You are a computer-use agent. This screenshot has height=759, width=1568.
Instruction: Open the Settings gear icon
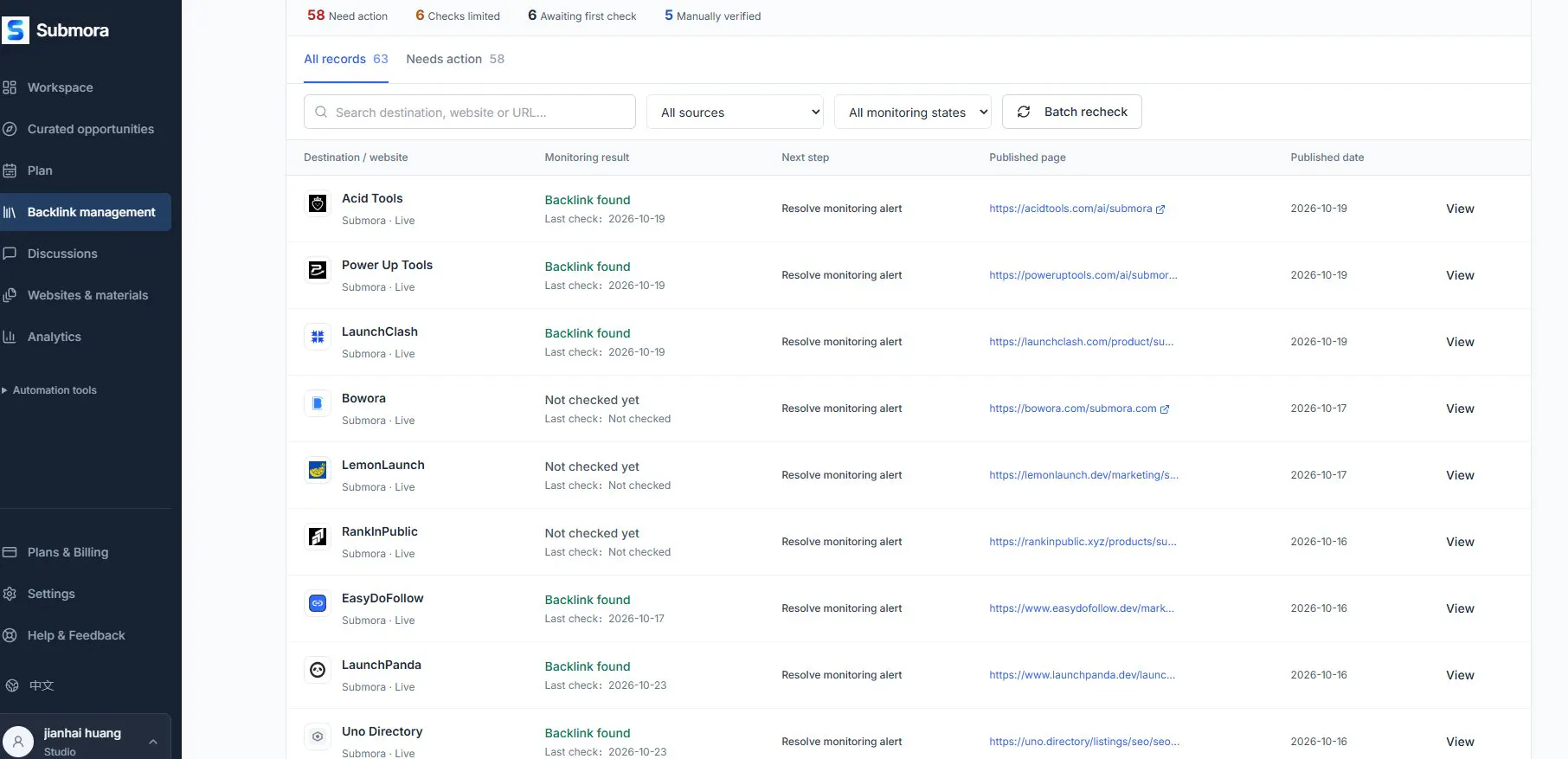10,594
